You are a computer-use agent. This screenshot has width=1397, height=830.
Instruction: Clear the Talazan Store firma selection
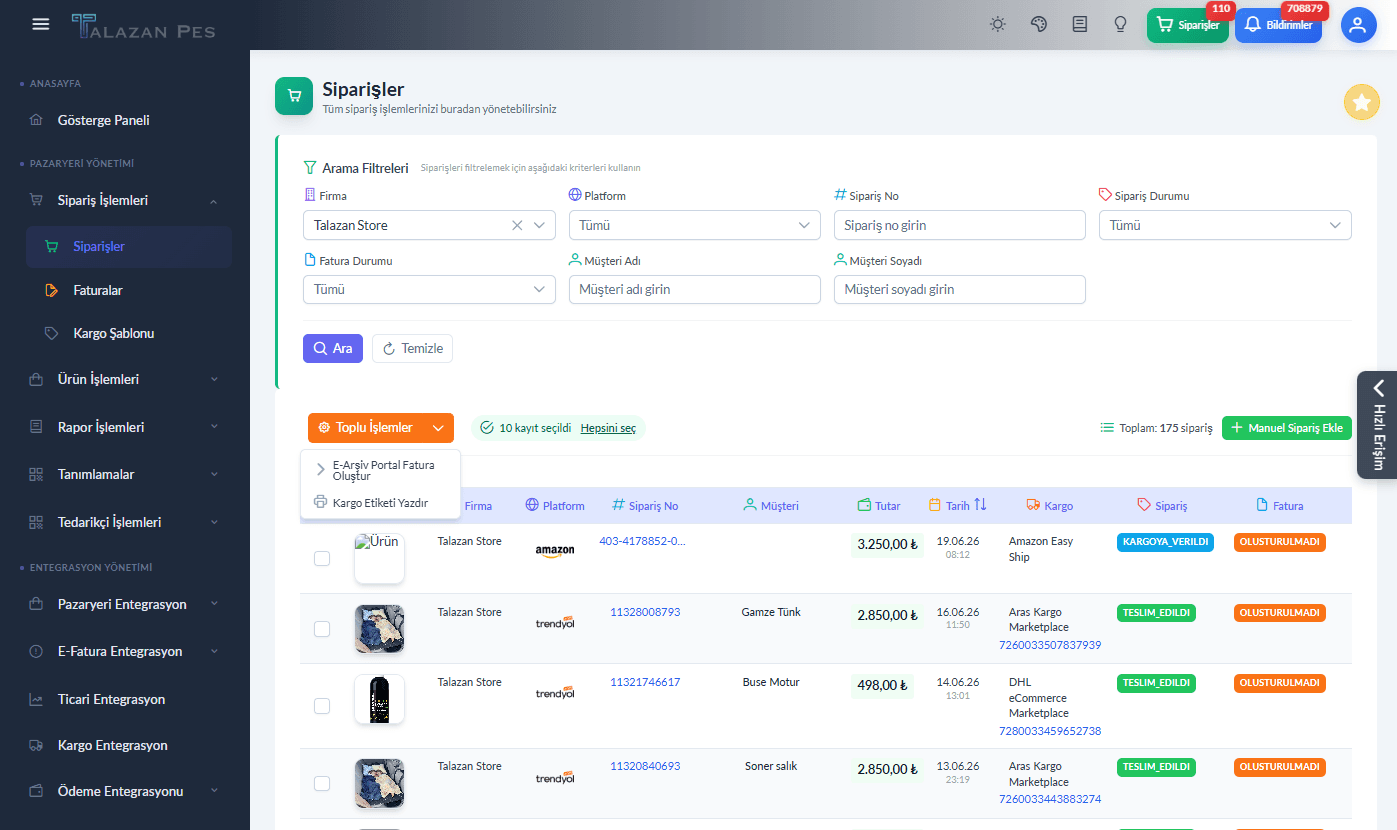tap(517, 225)
